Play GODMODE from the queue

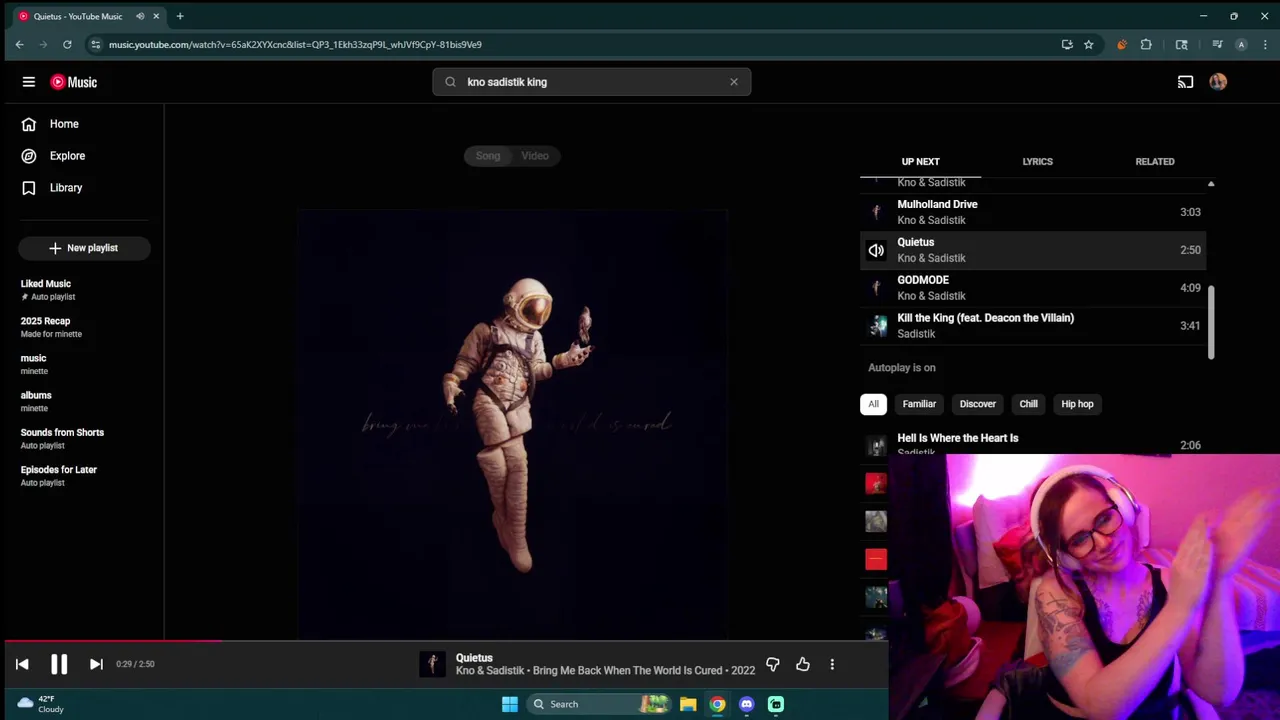pos(1032,288)
